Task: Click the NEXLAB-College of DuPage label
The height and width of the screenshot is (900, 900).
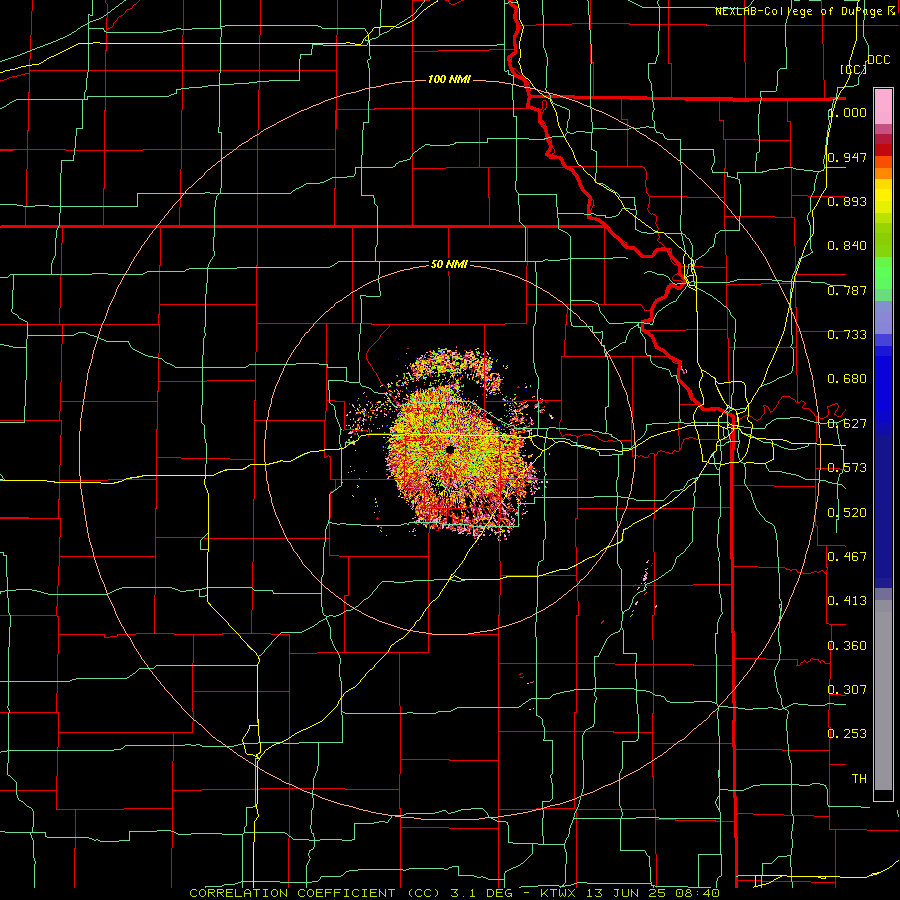Action: coord(804,11)
